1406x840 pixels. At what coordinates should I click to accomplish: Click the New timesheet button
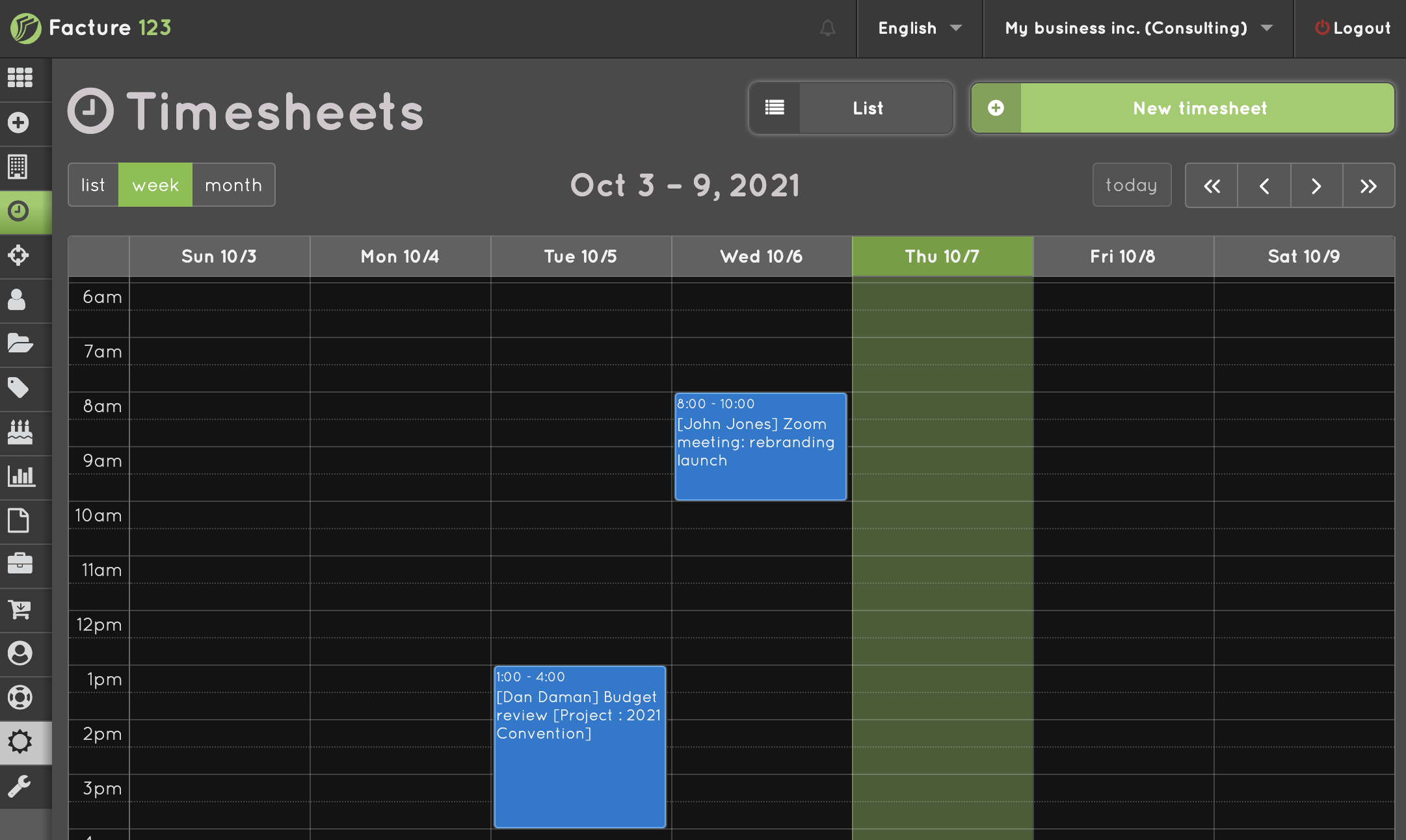point(1182,108)
